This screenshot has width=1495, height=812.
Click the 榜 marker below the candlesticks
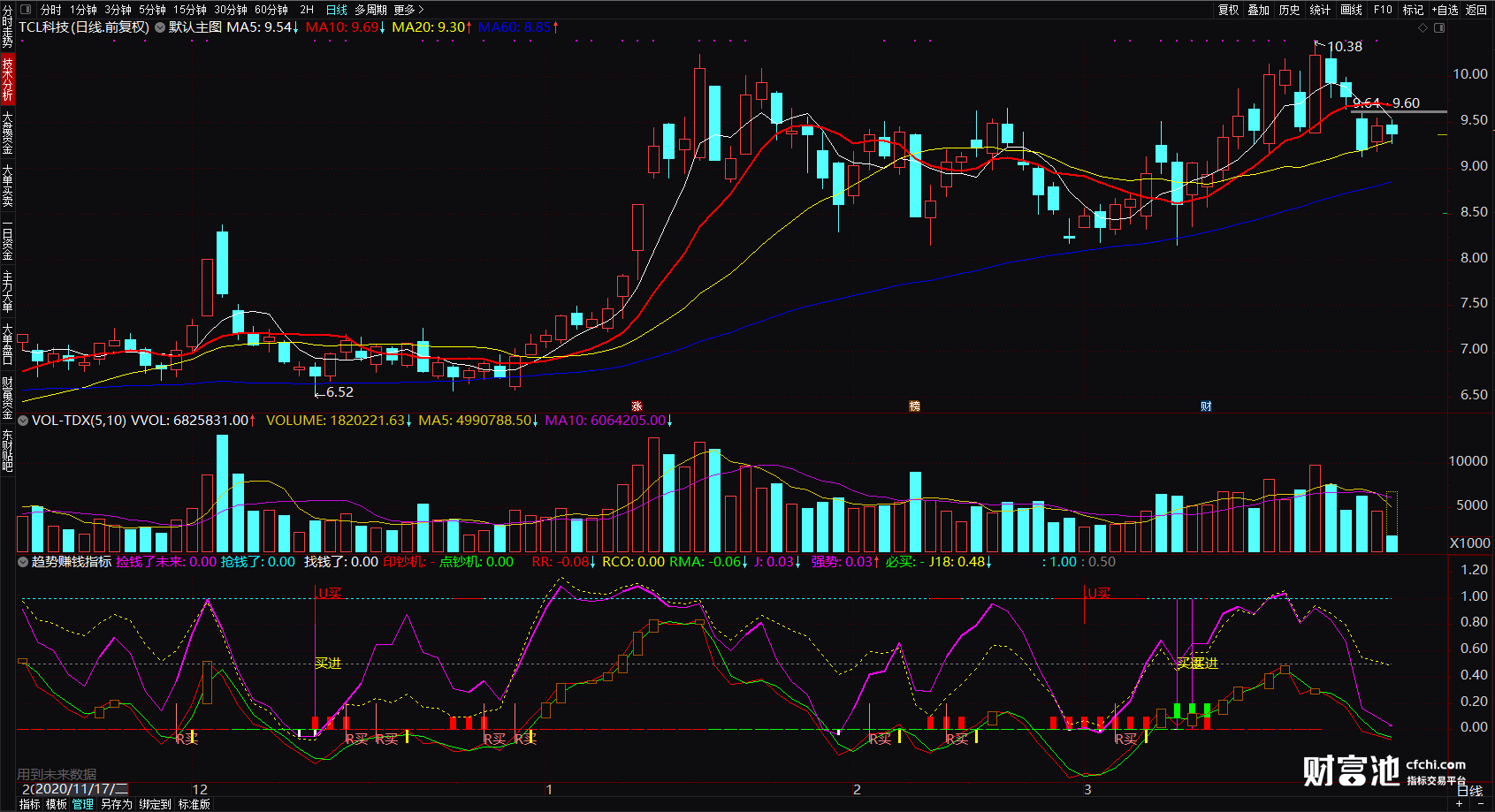click(915, 406)
